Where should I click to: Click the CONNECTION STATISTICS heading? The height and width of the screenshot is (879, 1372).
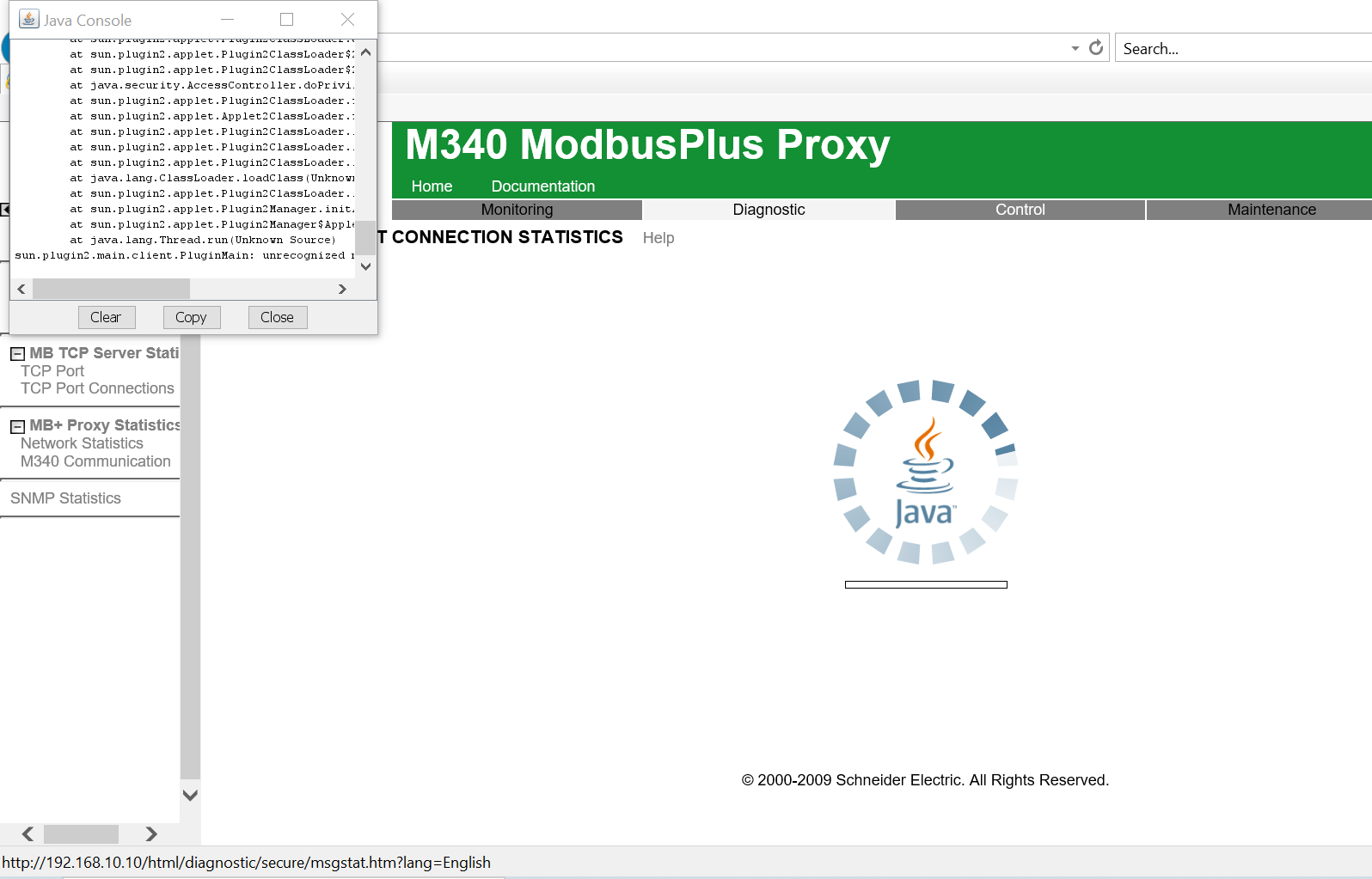coord(507,237)
